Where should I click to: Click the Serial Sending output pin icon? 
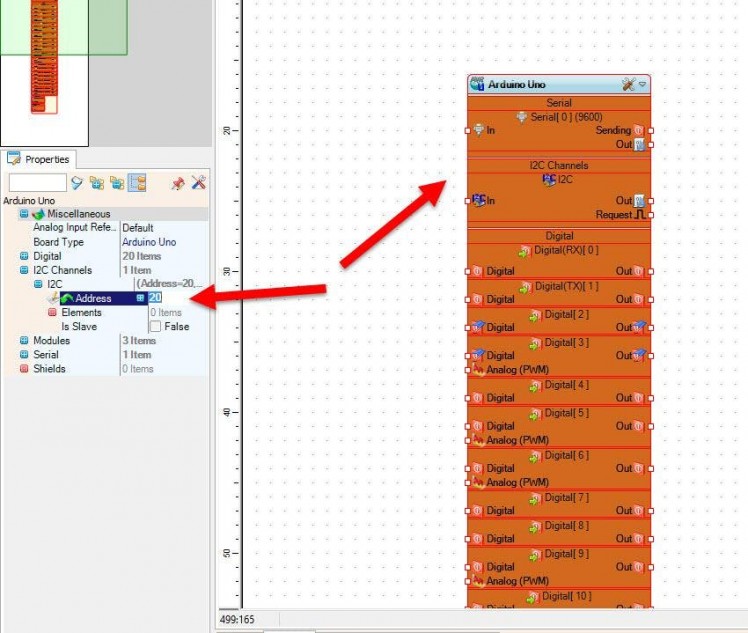[x=639, y=130]
